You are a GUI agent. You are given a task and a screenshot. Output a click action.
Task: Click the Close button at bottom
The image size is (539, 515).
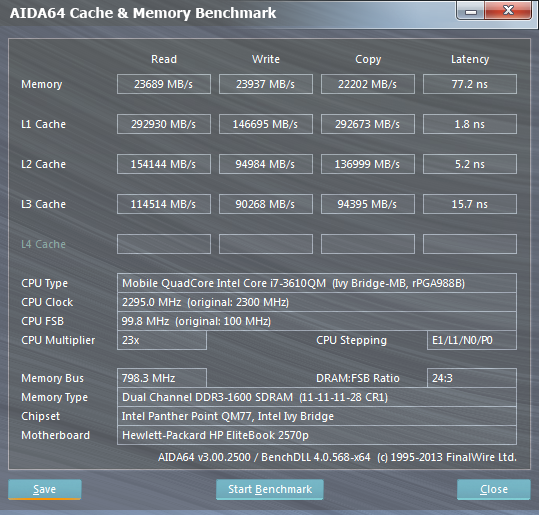[x=494, y=489]
